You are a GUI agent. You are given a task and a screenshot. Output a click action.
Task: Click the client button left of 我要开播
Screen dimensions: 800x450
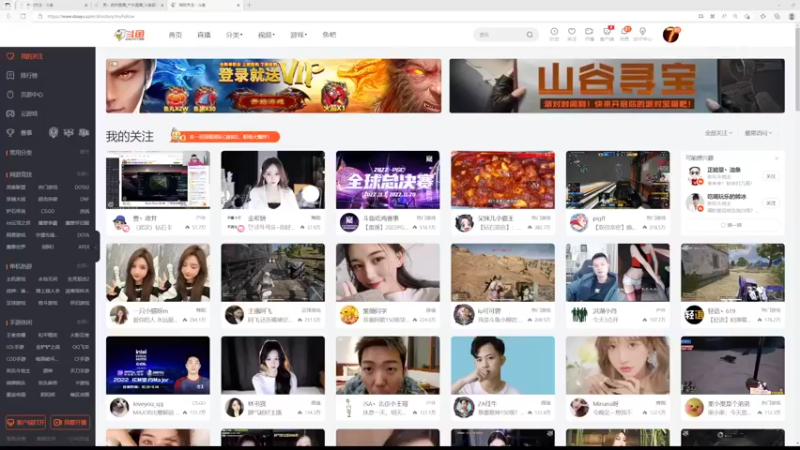click(x=26, y=422)
